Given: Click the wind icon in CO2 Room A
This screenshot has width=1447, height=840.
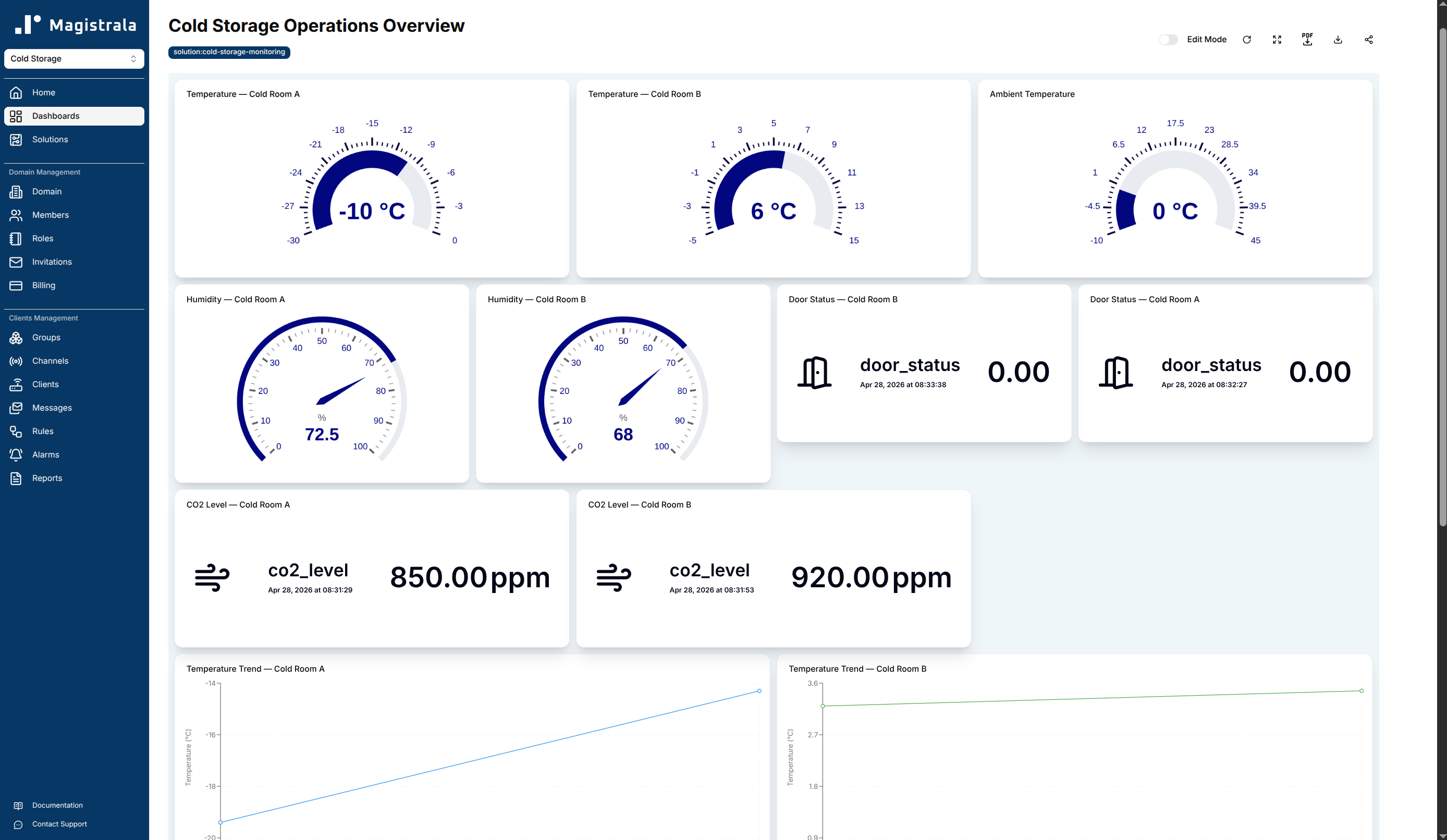Looking at the screenshot, I should click(x=212, y=577).
